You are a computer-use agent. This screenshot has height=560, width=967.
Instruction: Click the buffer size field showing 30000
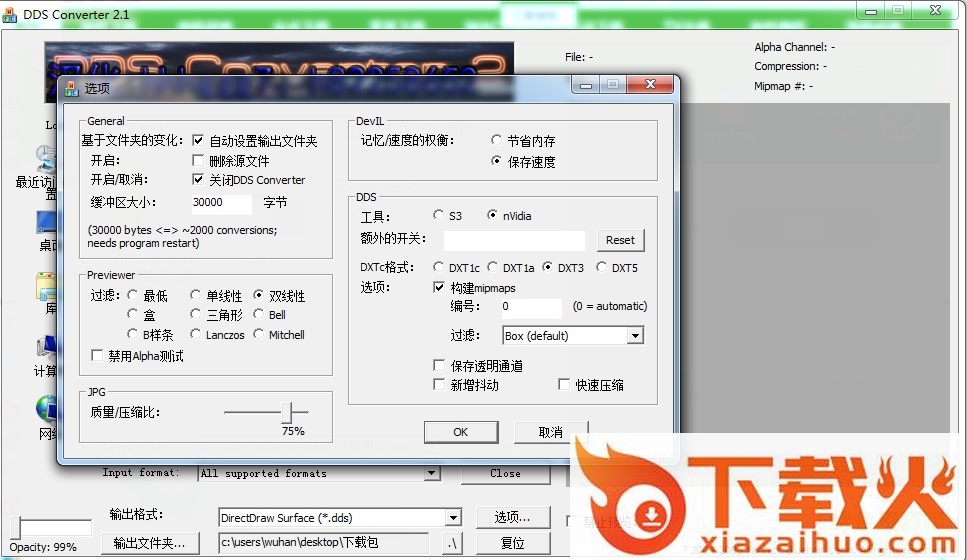221,202
